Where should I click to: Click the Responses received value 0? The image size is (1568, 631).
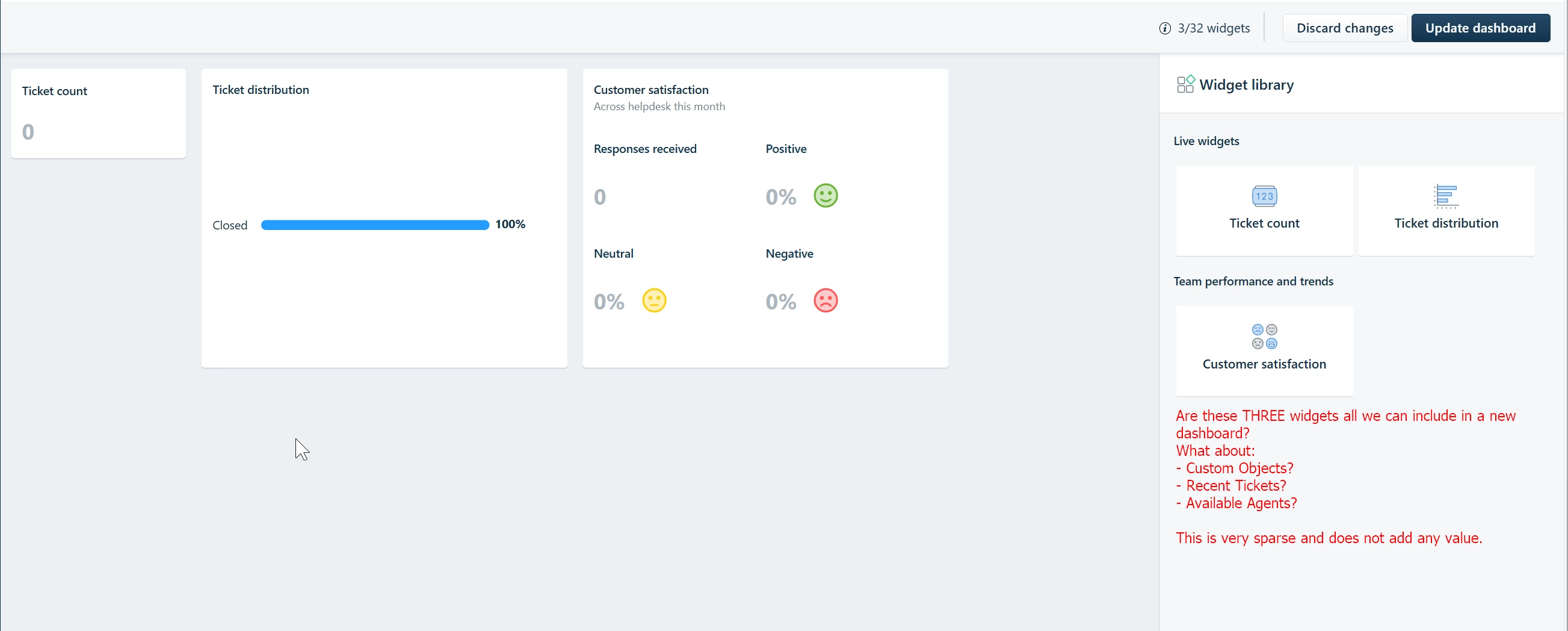click(599, 196)
